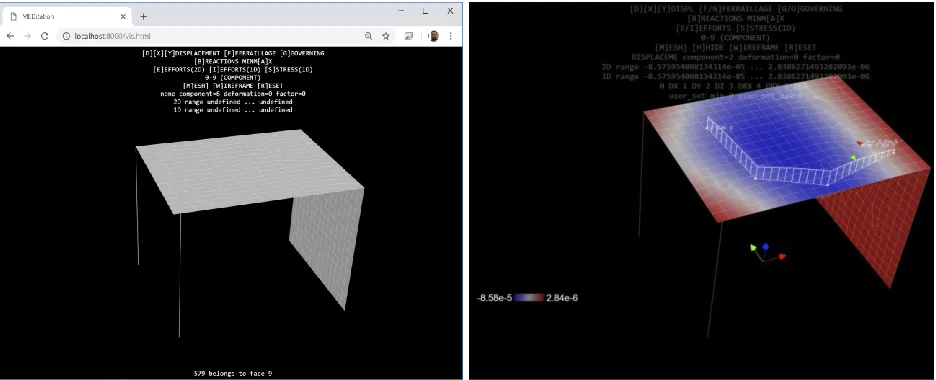Open the zoom magnifier in address bar
The height and width of the screenshot is (380, 936).
(369, 36)
